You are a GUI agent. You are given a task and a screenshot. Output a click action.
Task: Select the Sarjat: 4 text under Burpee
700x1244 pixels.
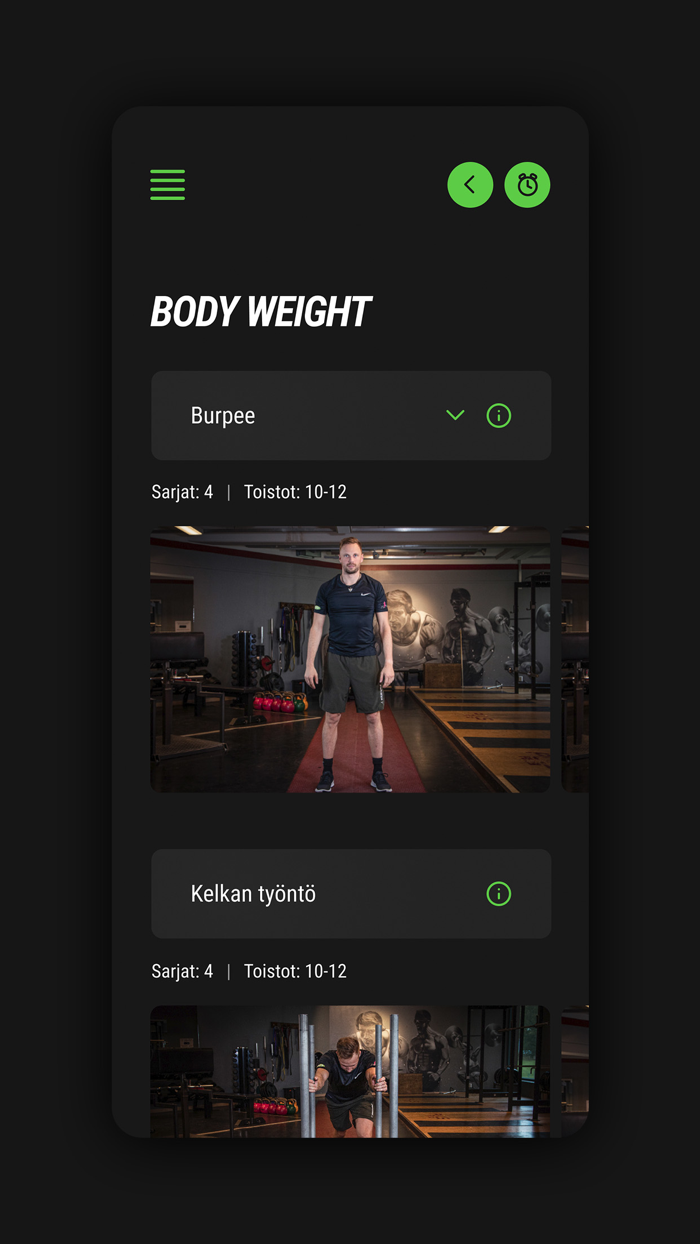click(x=182, y=492)
